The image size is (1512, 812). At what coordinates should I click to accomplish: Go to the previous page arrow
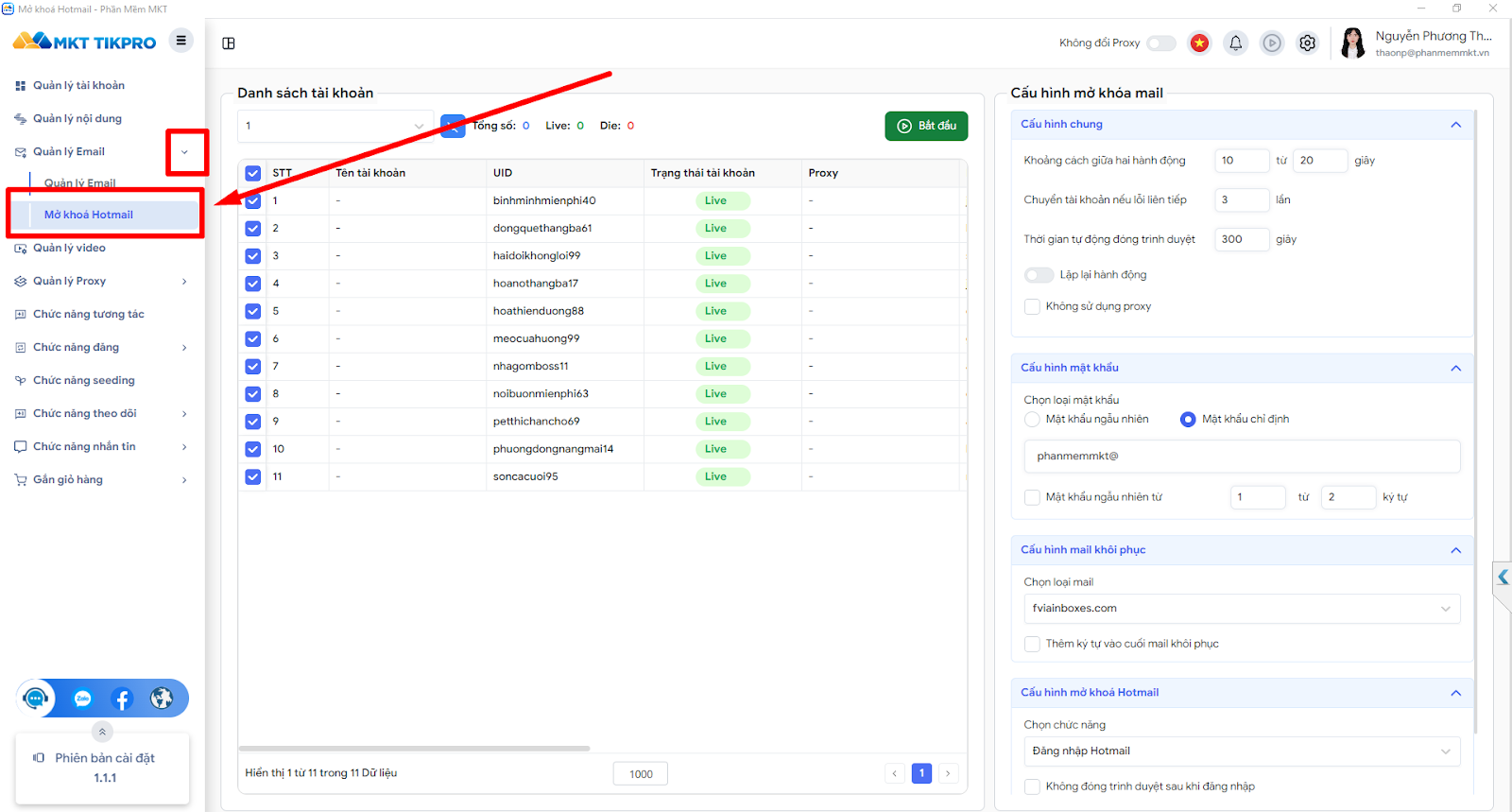895,773
